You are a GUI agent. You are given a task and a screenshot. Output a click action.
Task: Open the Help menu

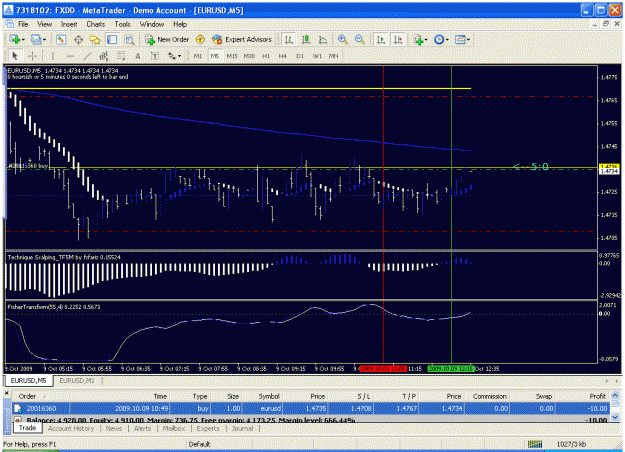(180, 24)
